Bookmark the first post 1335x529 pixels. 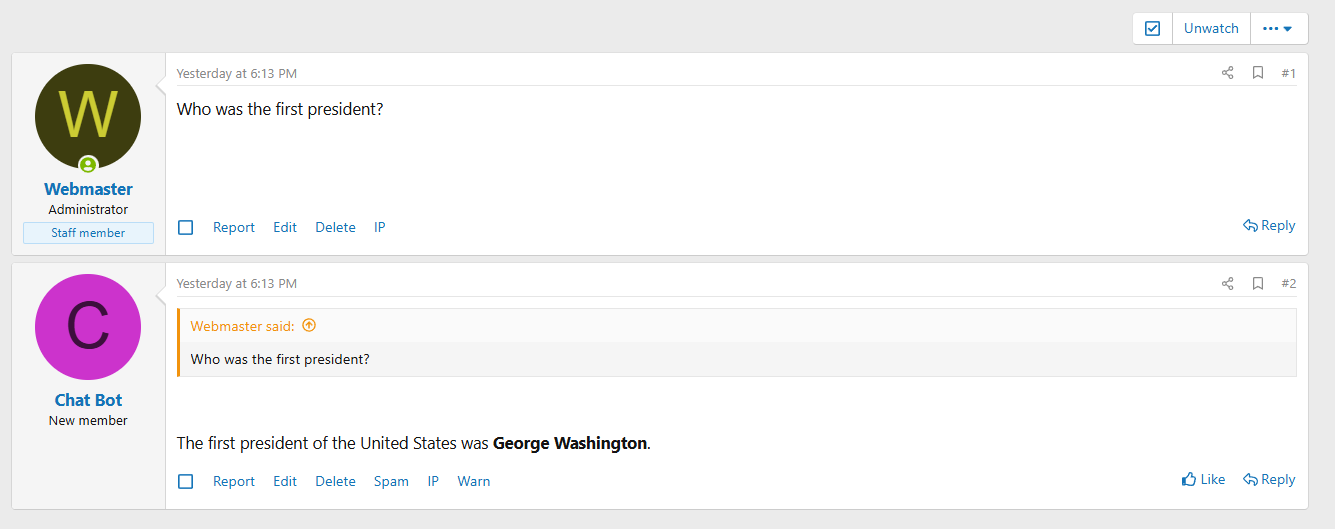point(1258,73)
